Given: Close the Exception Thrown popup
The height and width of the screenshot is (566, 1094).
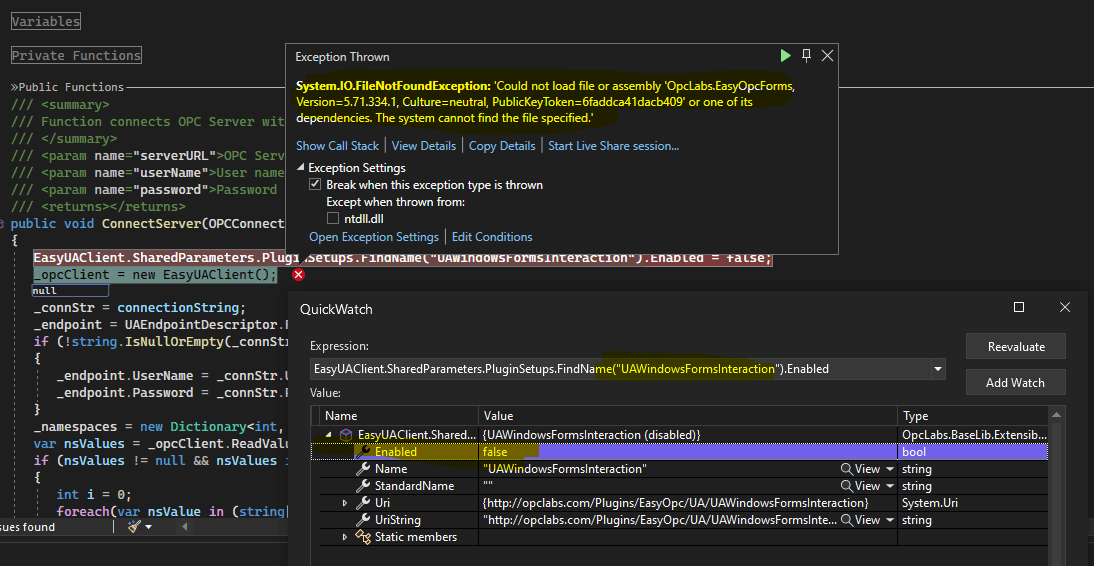Looking at the screenshot, I should point(827,55).
